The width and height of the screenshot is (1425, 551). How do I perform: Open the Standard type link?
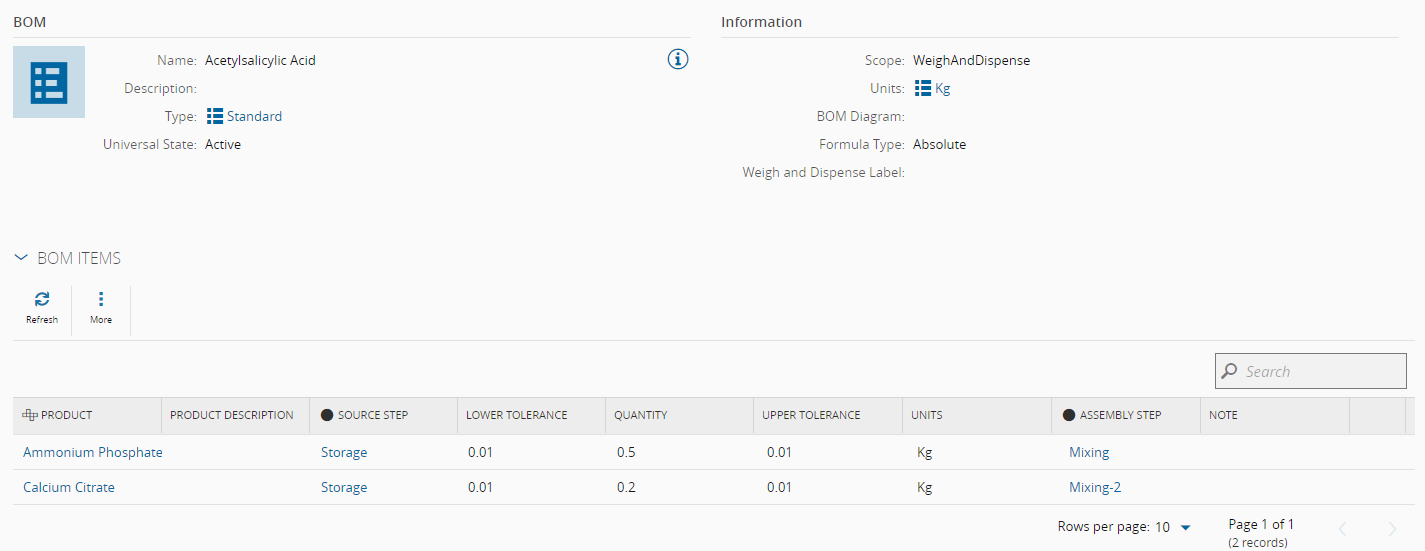(x=254, y=116)
